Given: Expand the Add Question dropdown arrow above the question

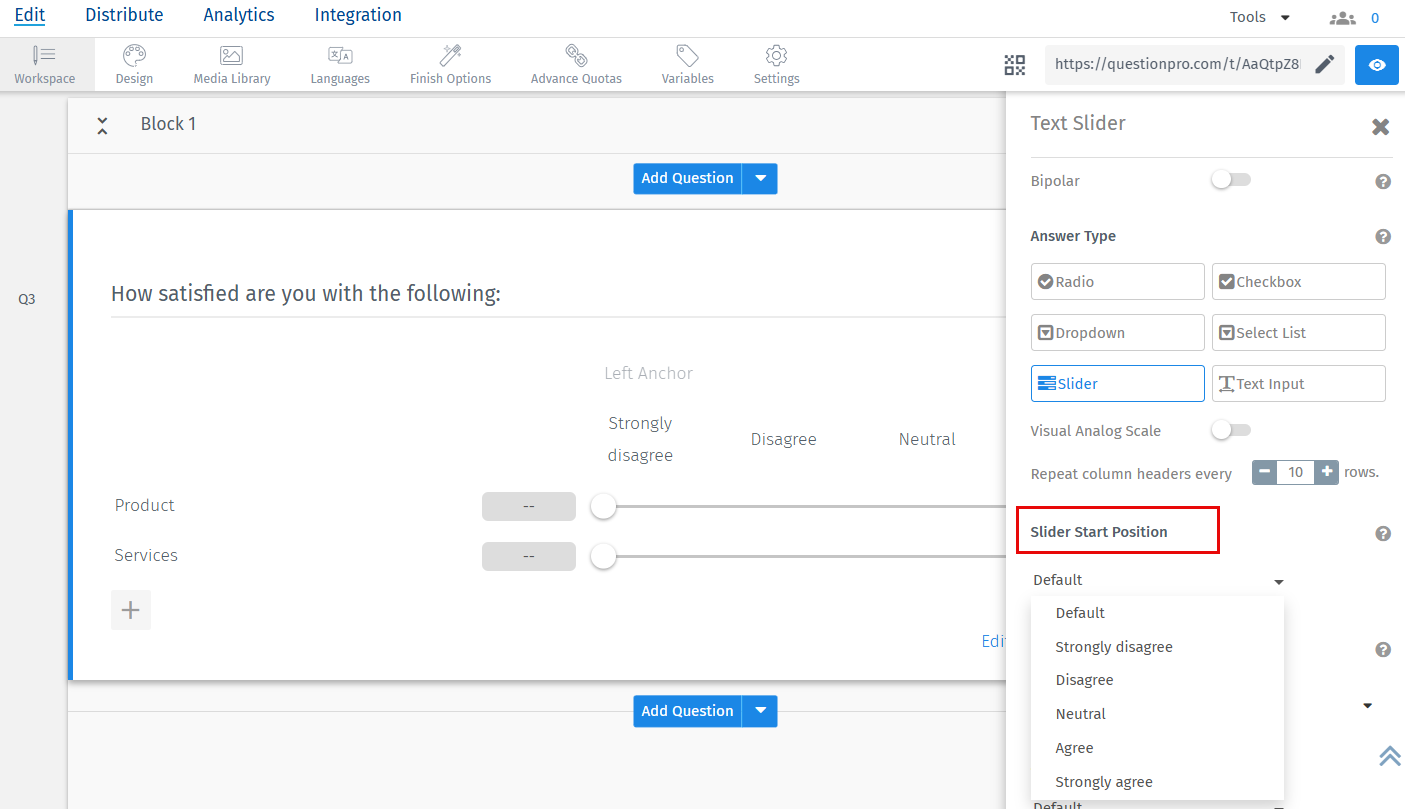Looking at the screenshot, I should coord(760,178).
